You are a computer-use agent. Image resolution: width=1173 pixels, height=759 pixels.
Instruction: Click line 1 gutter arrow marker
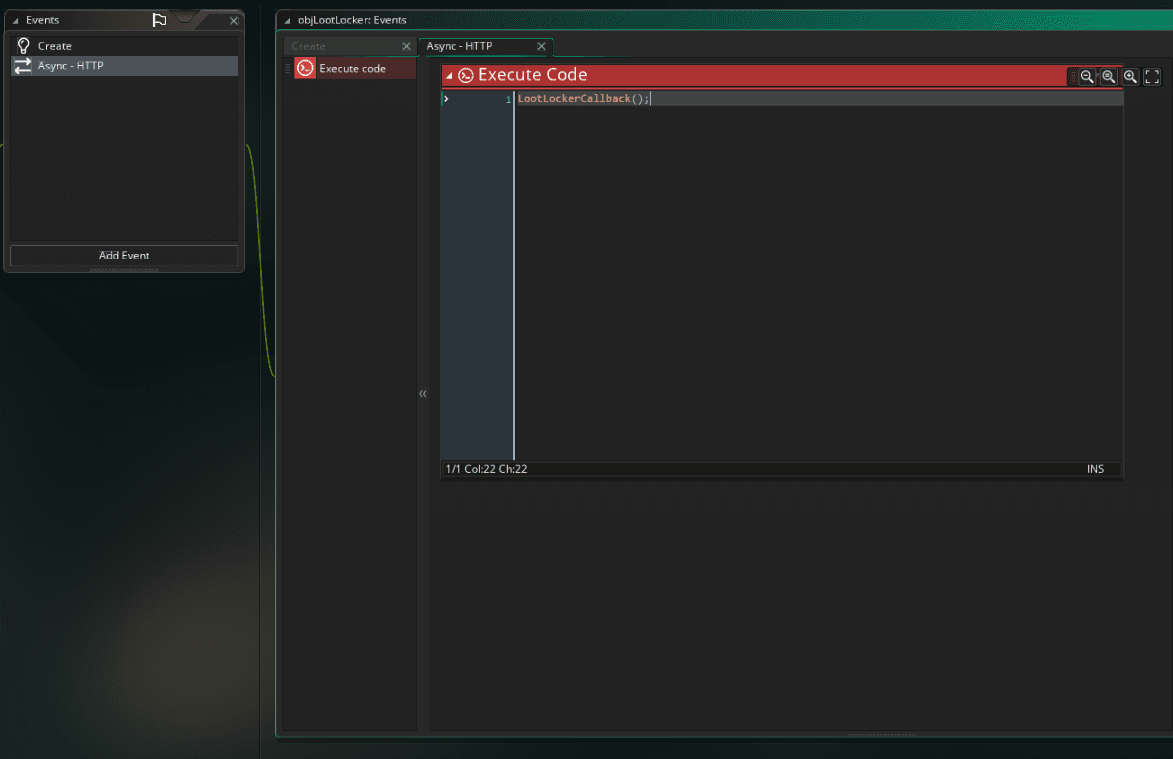446,99
